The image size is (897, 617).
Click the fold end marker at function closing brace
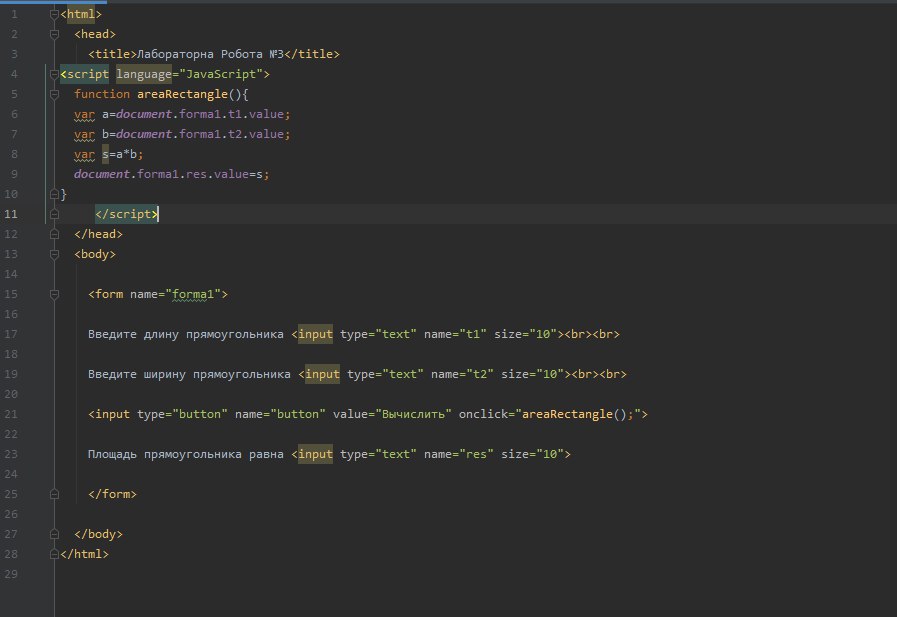click(x=55, y=194)
